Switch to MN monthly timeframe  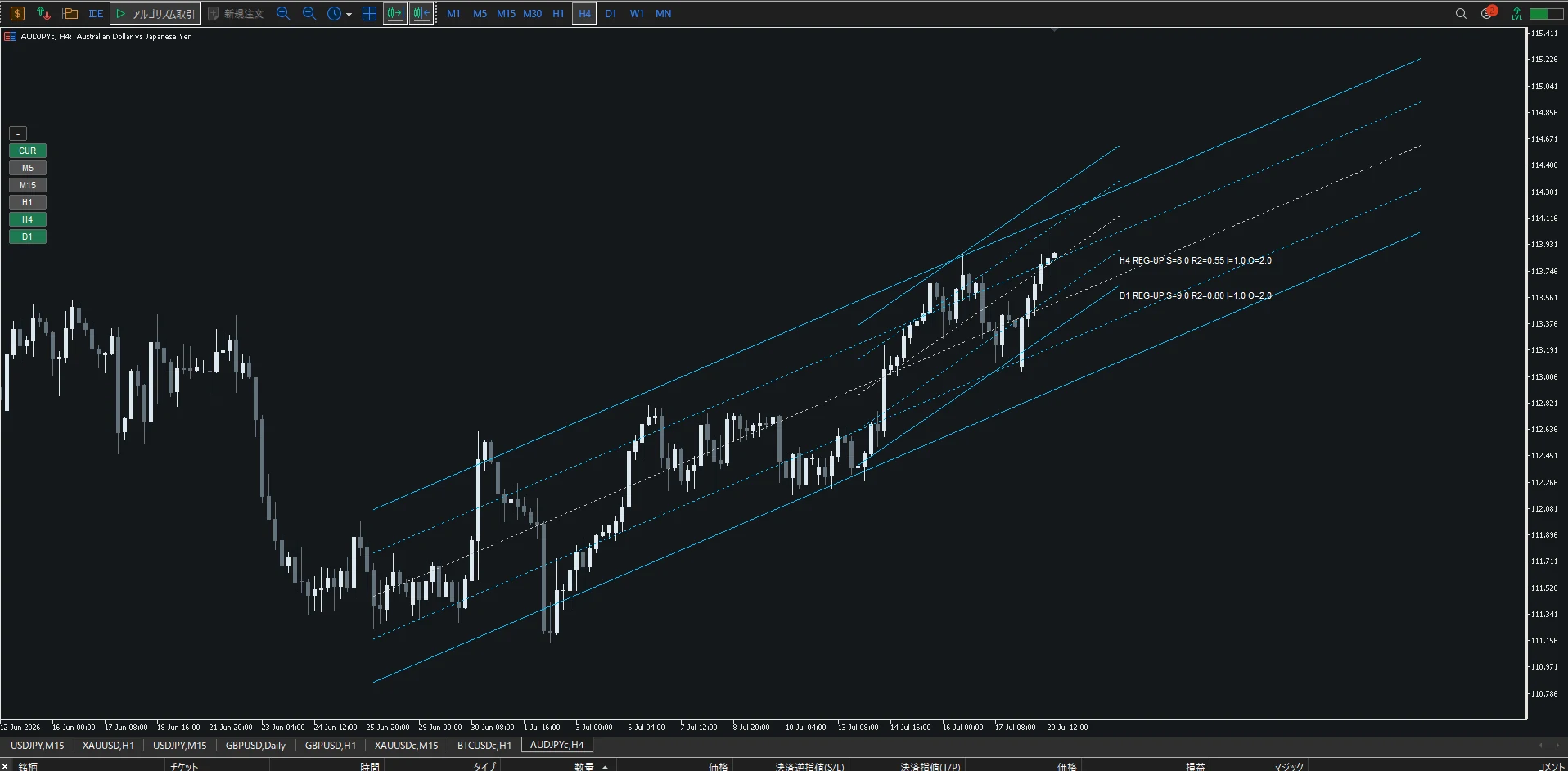[x=663, y=14]
